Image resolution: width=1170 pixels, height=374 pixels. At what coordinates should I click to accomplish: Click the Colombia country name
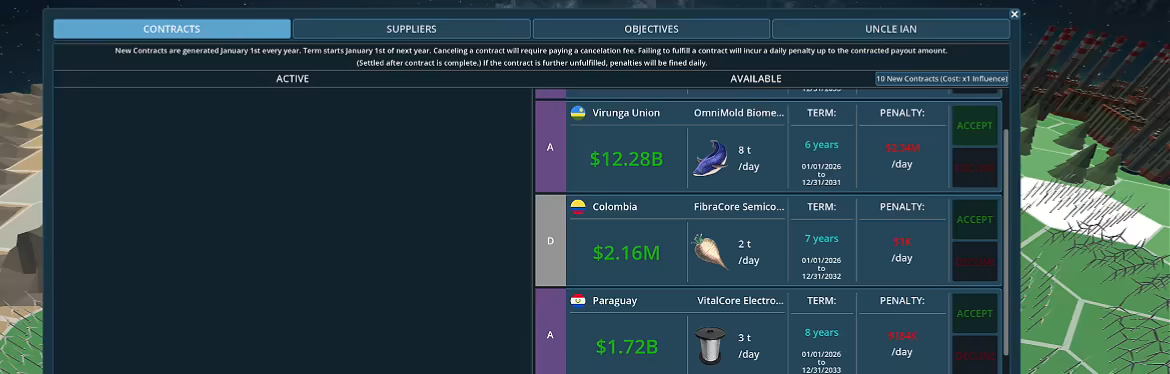click(615, 207)
